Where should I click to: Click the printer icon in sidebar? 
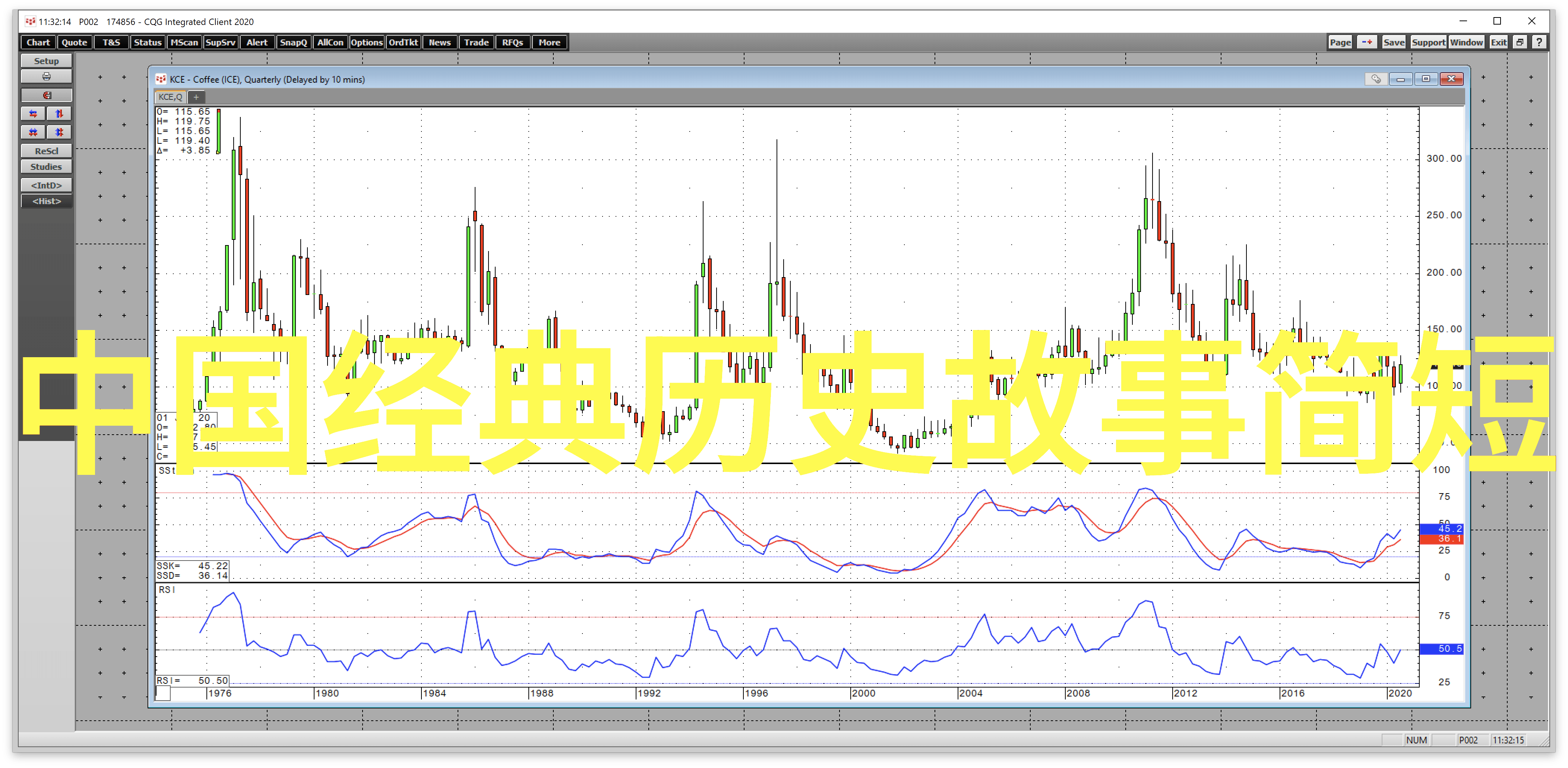click(x=46, y=77)
